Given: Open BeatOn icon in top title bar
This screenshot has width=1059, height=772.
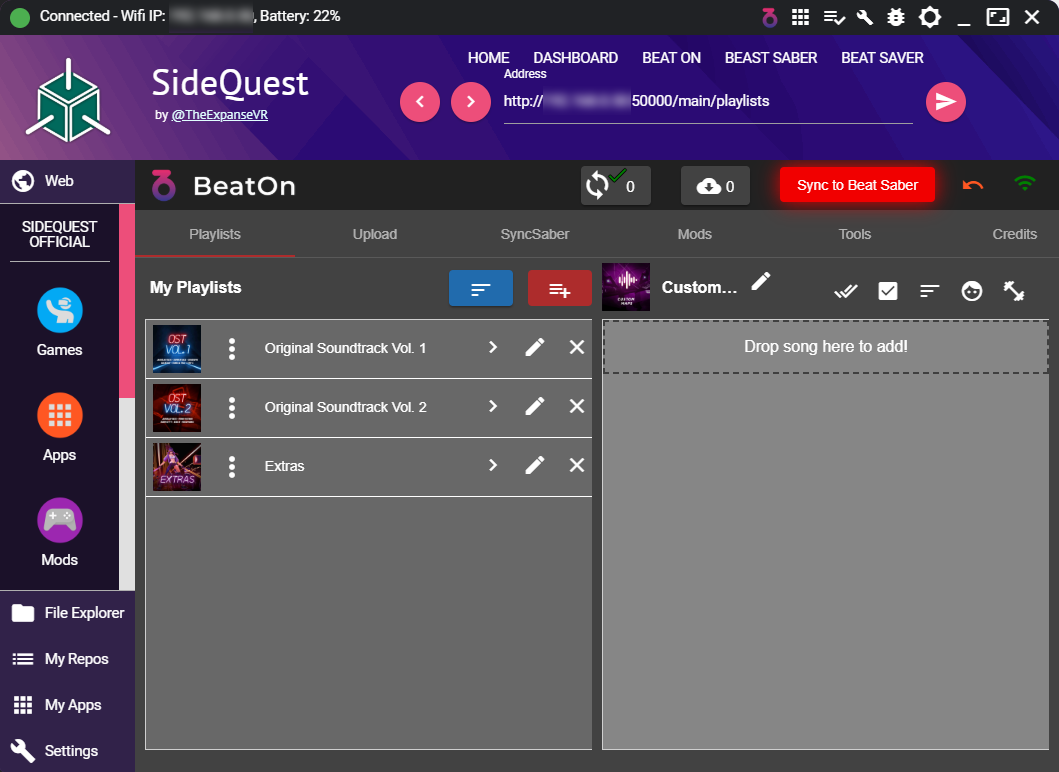Looking at the screenshot, I should (770, 17).
